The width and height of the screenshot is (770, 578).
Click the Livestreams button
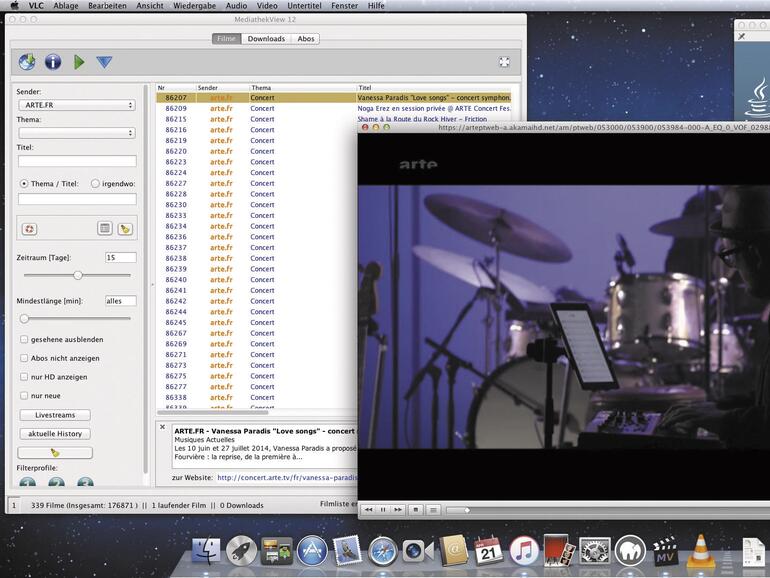[55, 415]
